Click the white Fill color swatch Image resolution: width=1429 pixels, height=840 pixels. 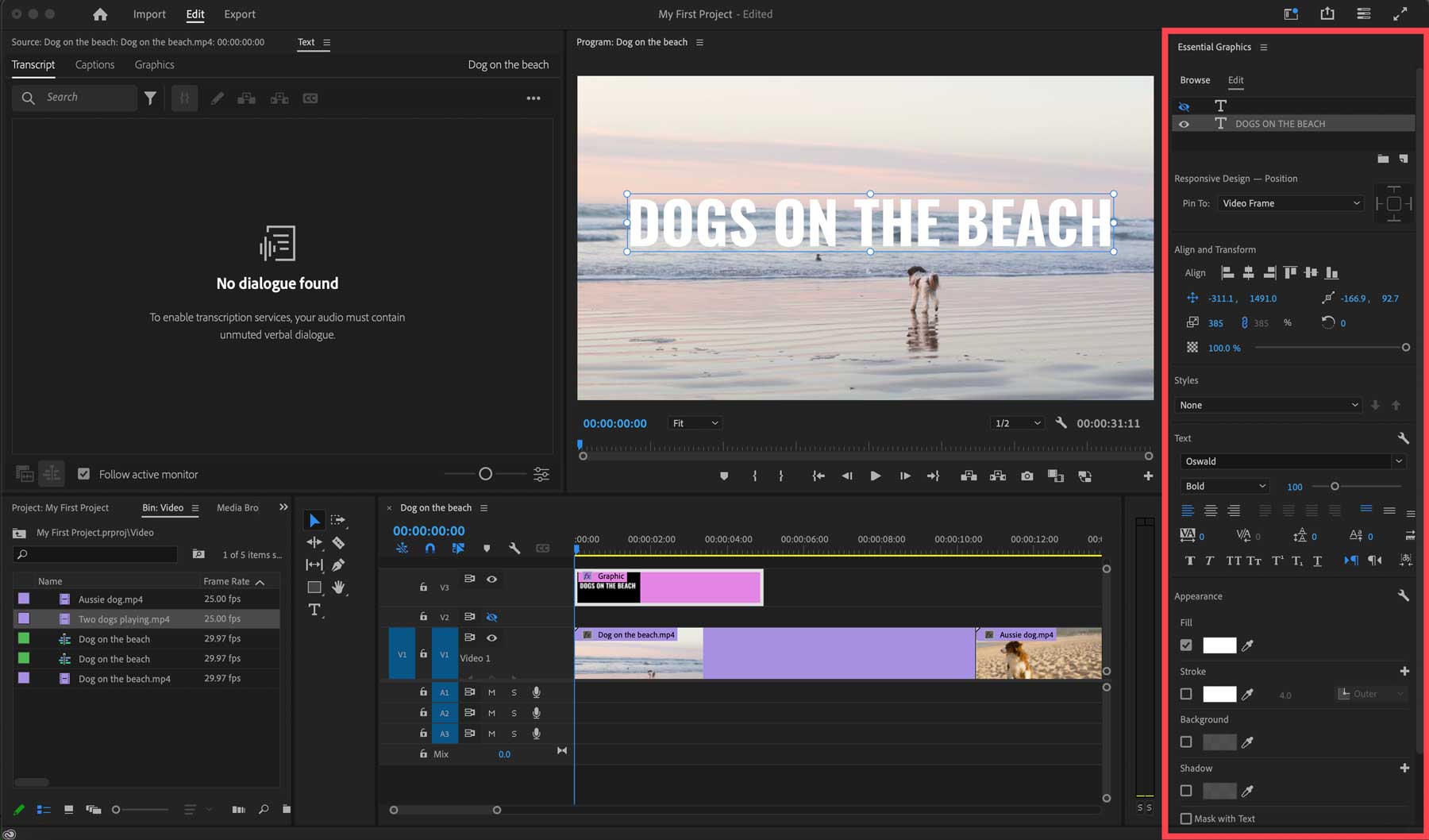(1219, 645)
